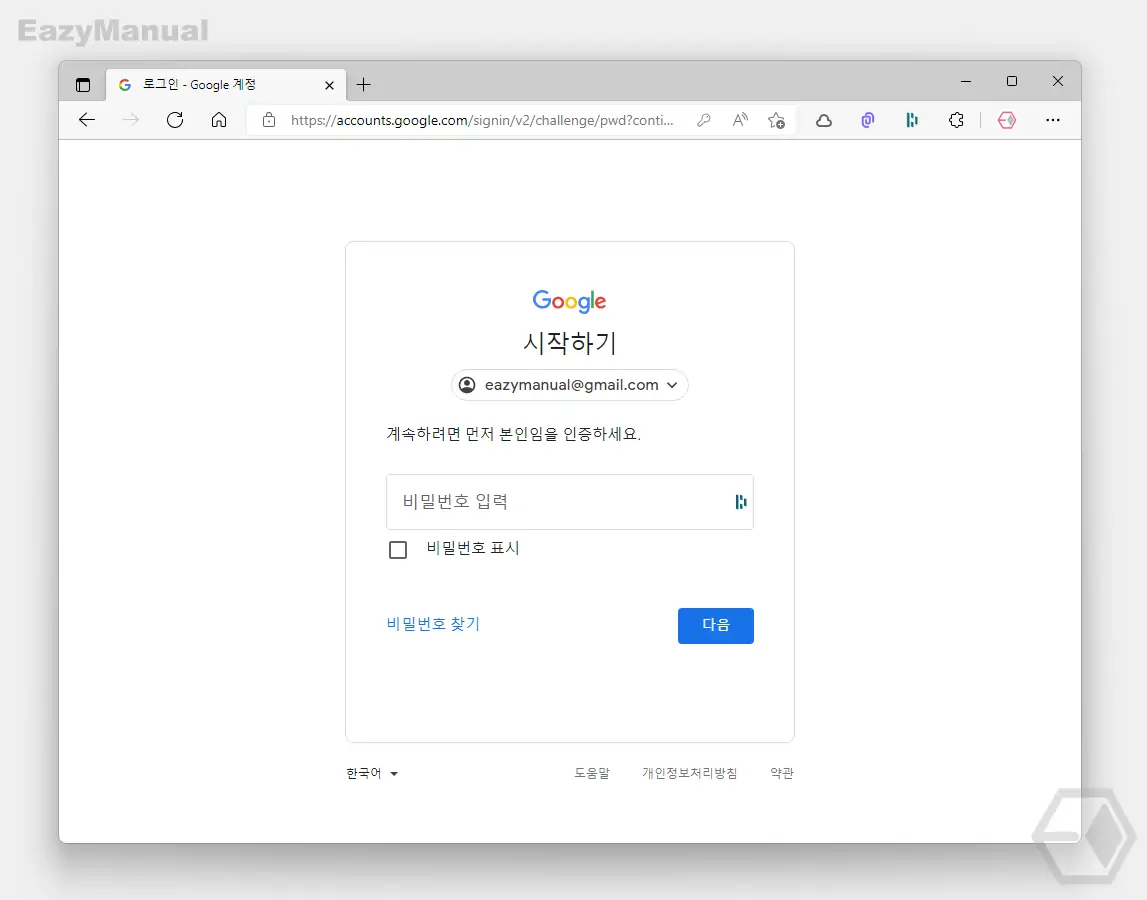Open the purple clip extension icon
Image resolution: width=1147 pixels, height=900 pixels.
[868, 120]
